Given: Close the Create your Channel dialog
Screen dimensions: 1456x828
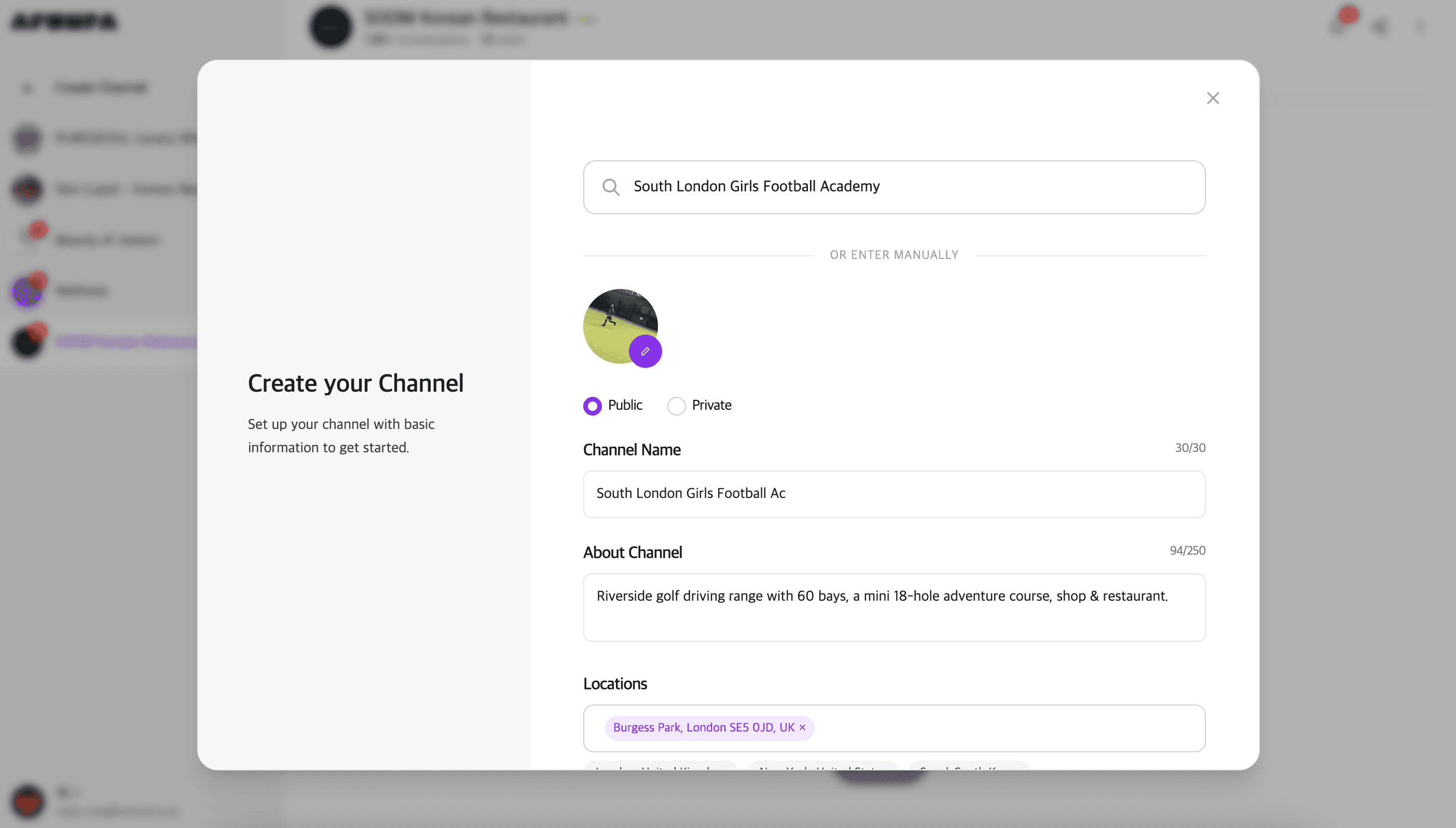Looking at the screenshot, I should pos(1213,98).
